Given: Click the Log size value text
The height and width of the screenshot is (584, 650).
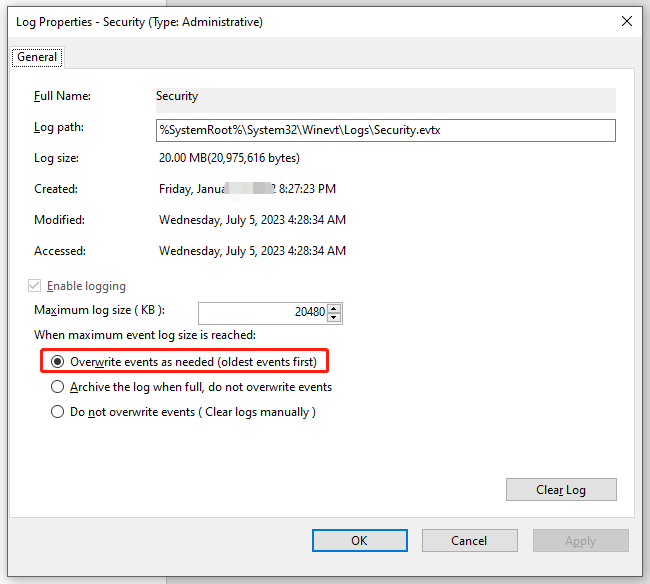Looking at the screenshot, I should coord(229,158).
